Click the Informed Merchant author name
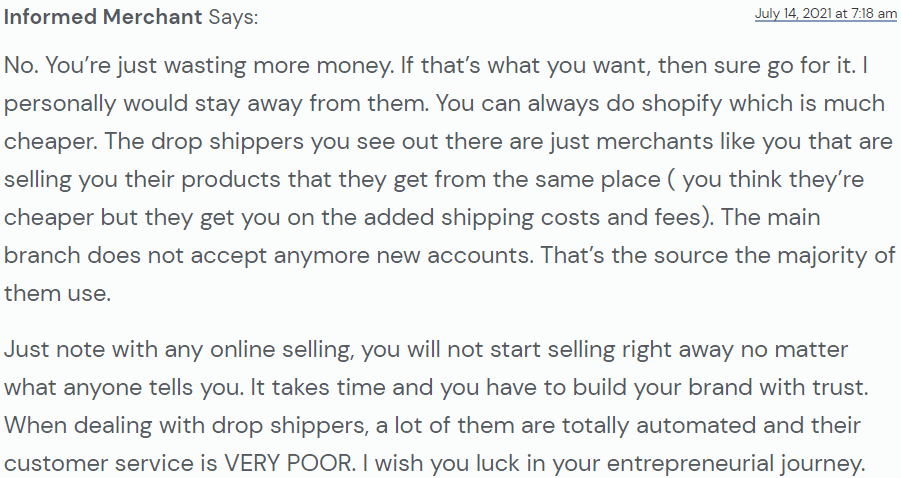The height and width of the screenshot is (478, 901). [x=103, y=17]
